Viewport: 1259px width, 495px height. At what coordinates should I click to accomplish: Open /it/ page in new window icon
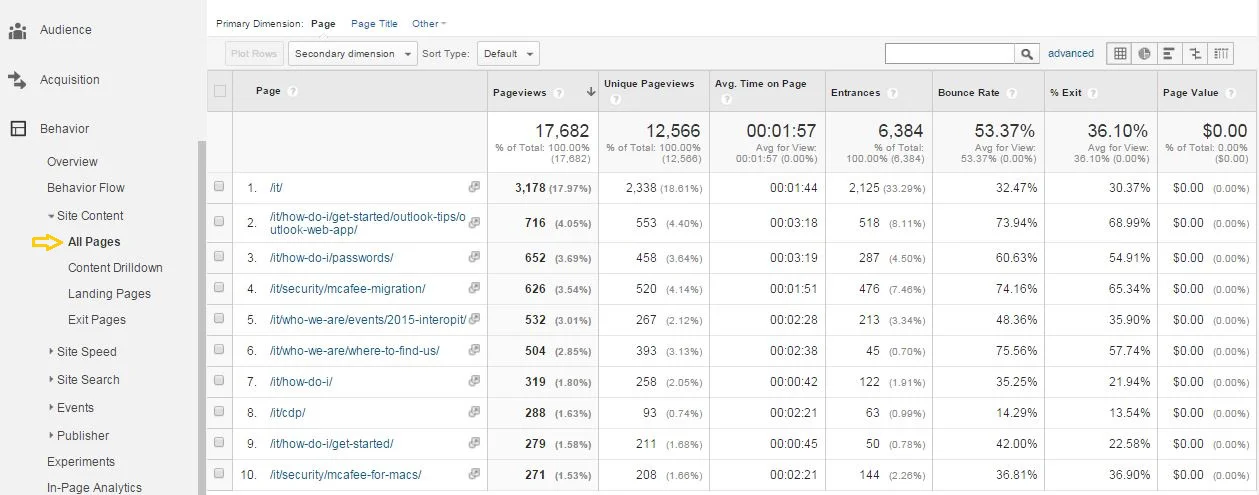pos(474,188)
